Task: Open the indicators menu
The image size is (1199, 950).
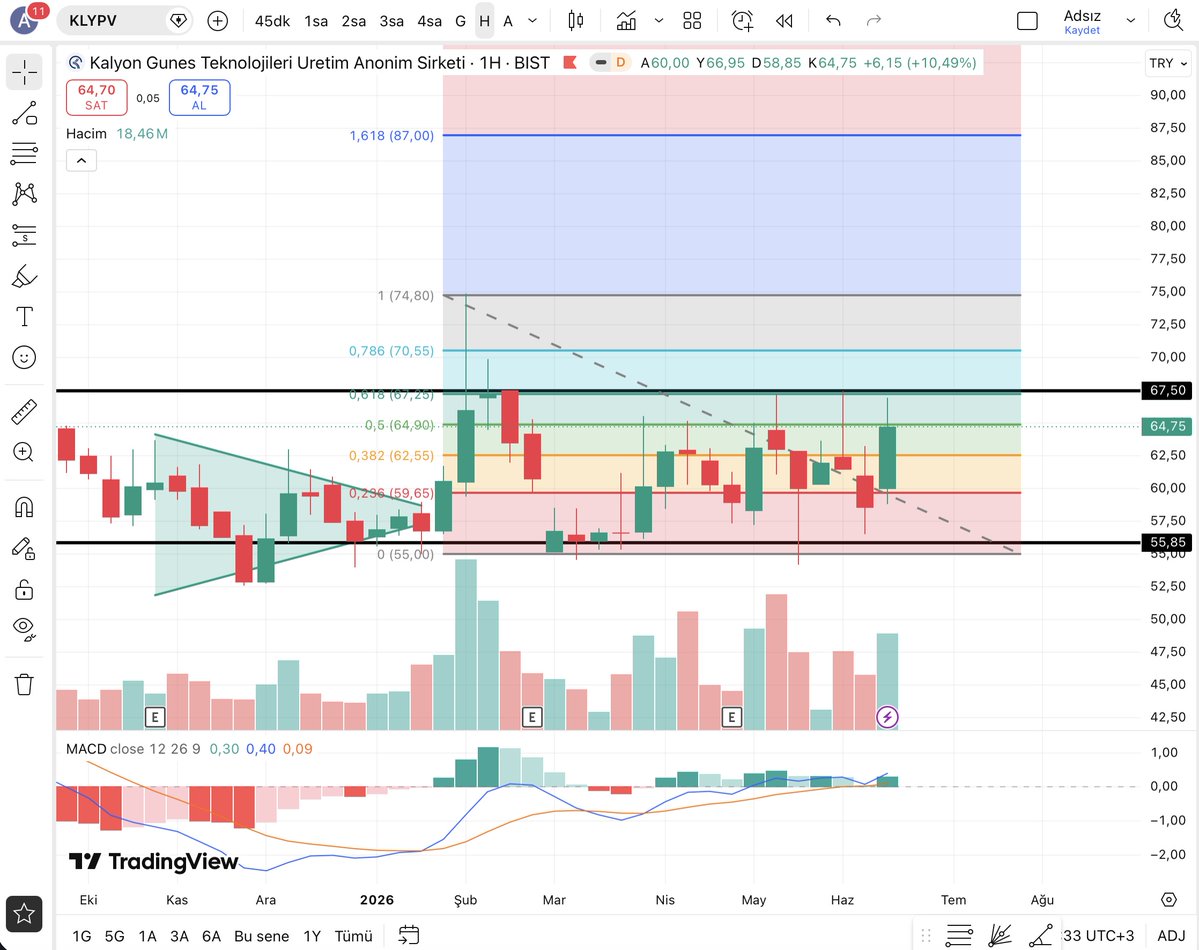Action: [x=626, y=21]
